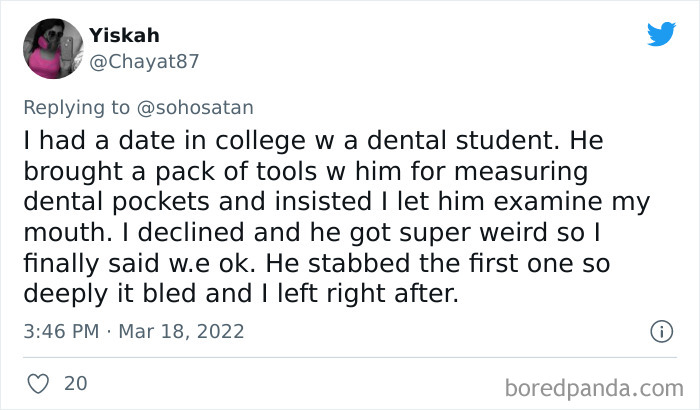Click the Mar 18, 2022 date
Screen dimensions: 700x410
tap(184, 331)
